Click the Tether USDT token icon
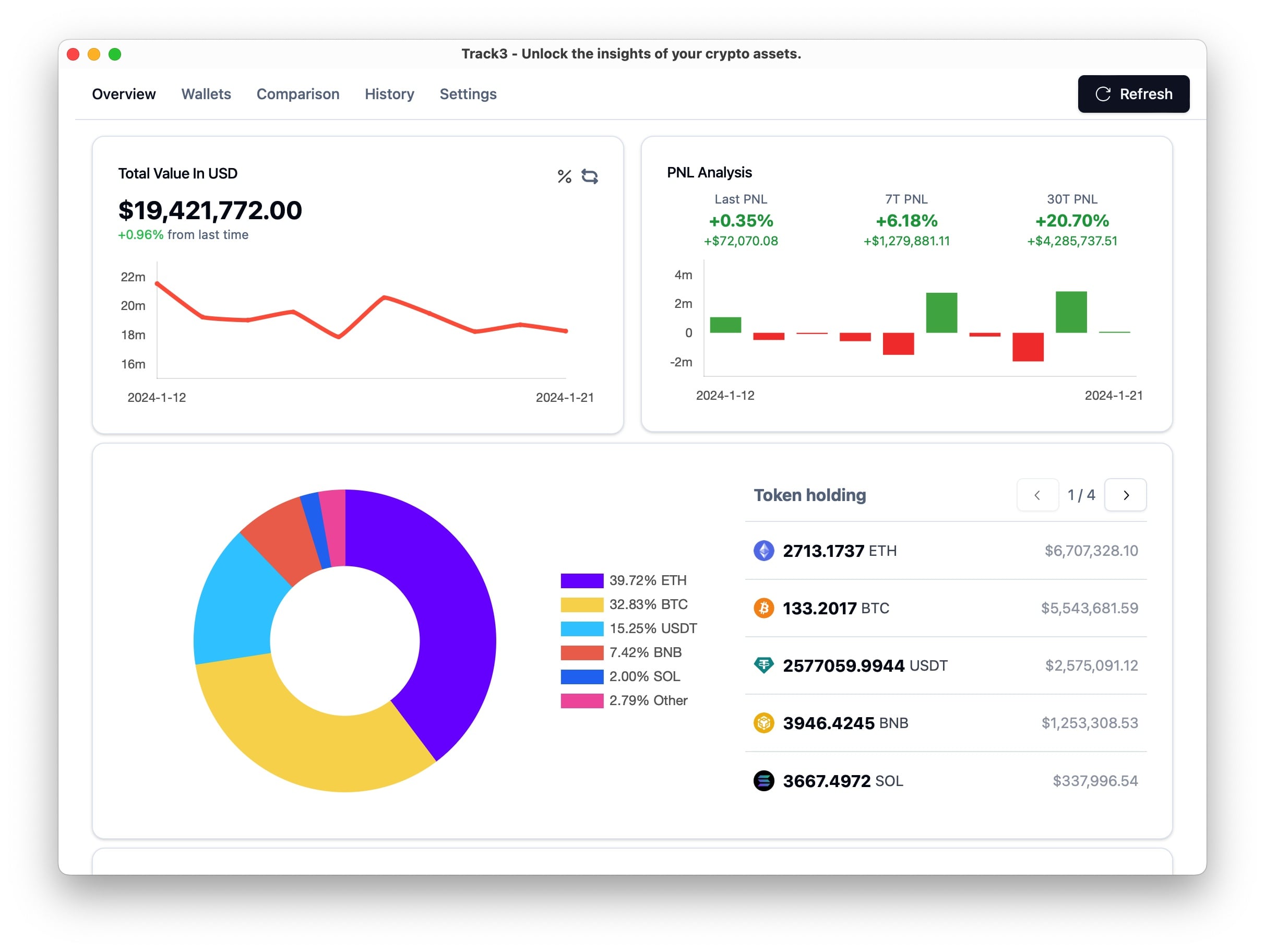Viewport: 1265px width, 952px height. 763,665
